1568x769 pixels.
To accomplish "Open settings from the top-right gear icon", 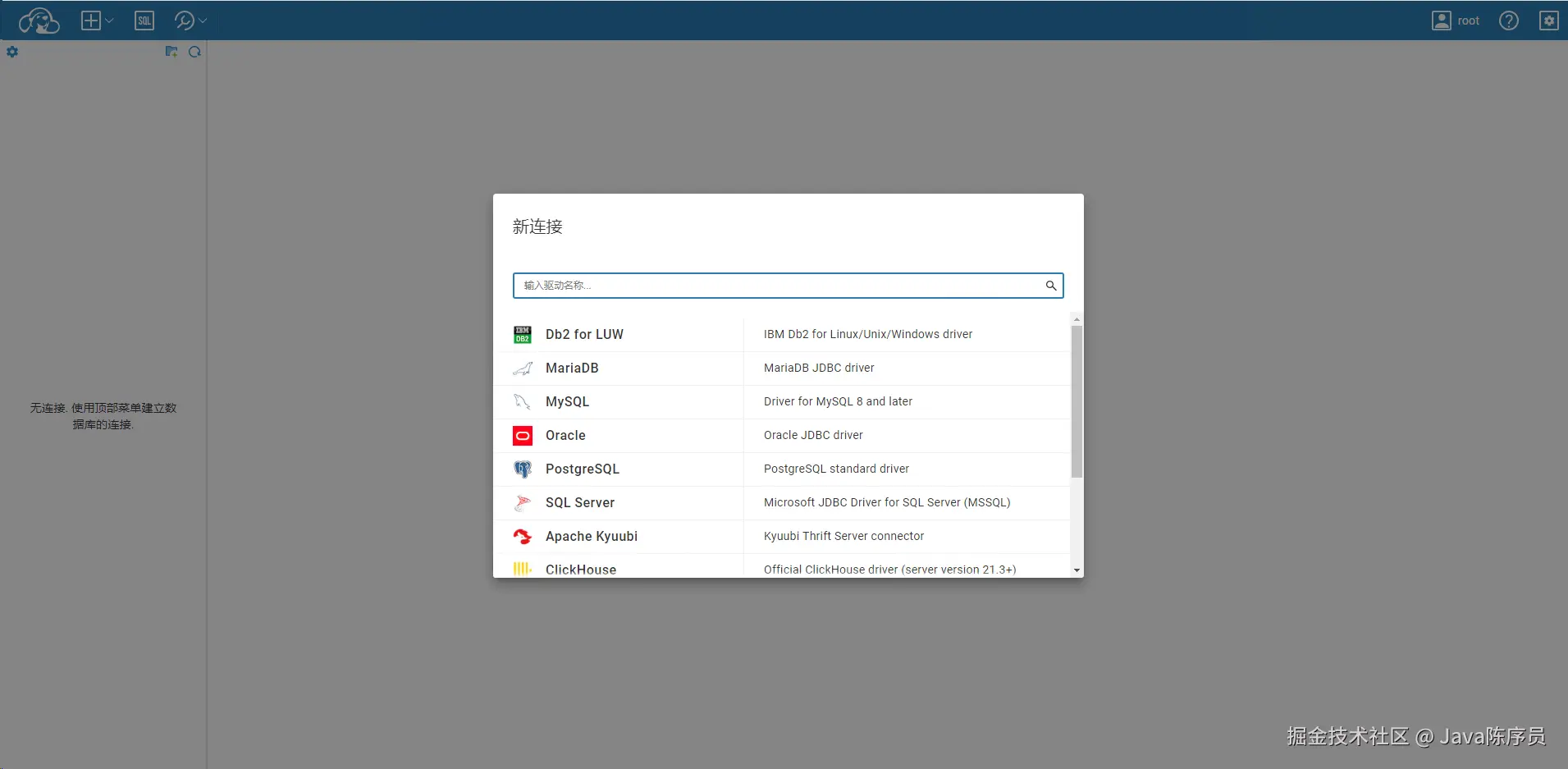I will (x=1548, y=21).
